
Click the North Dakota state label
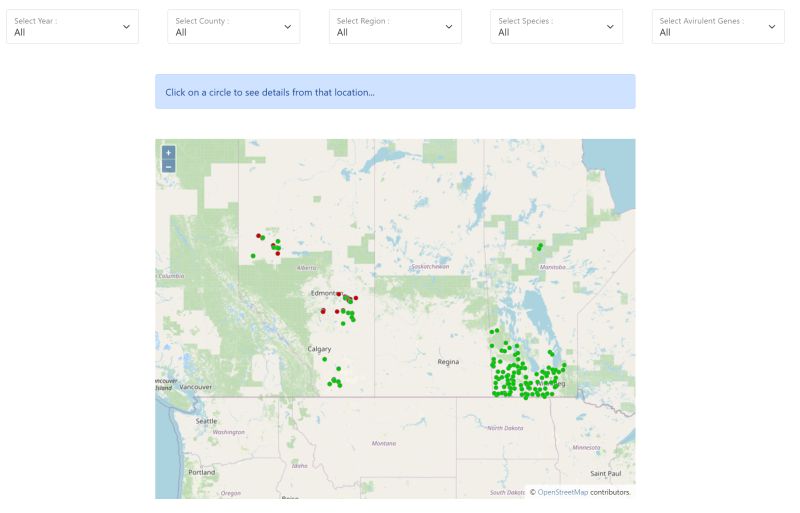505,428
